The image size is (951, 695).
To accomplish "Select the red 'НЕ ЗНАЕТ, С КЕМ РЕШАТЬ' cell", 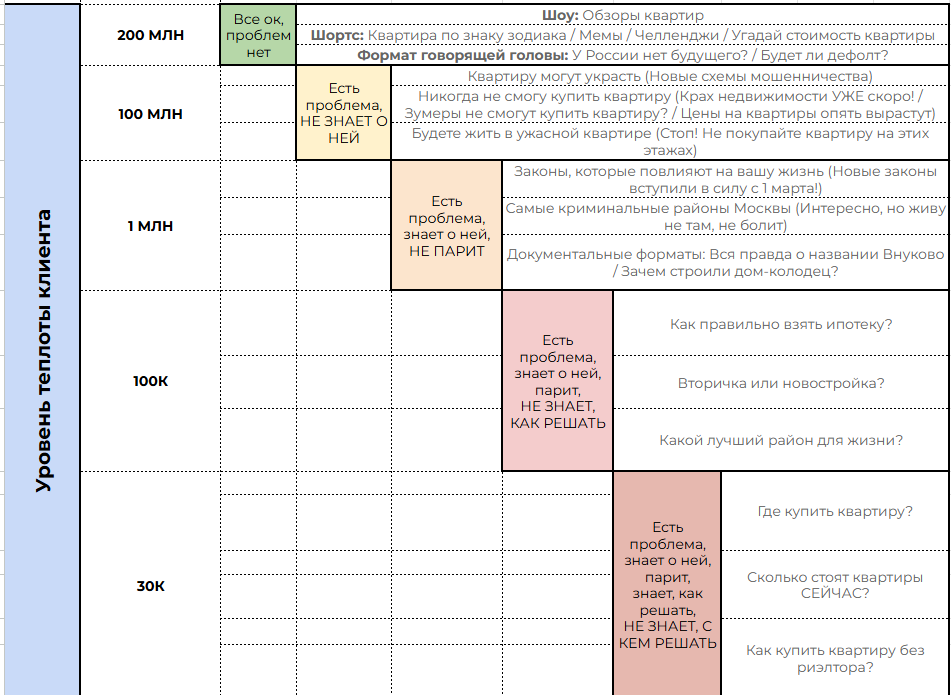I will tap(667, 585).
